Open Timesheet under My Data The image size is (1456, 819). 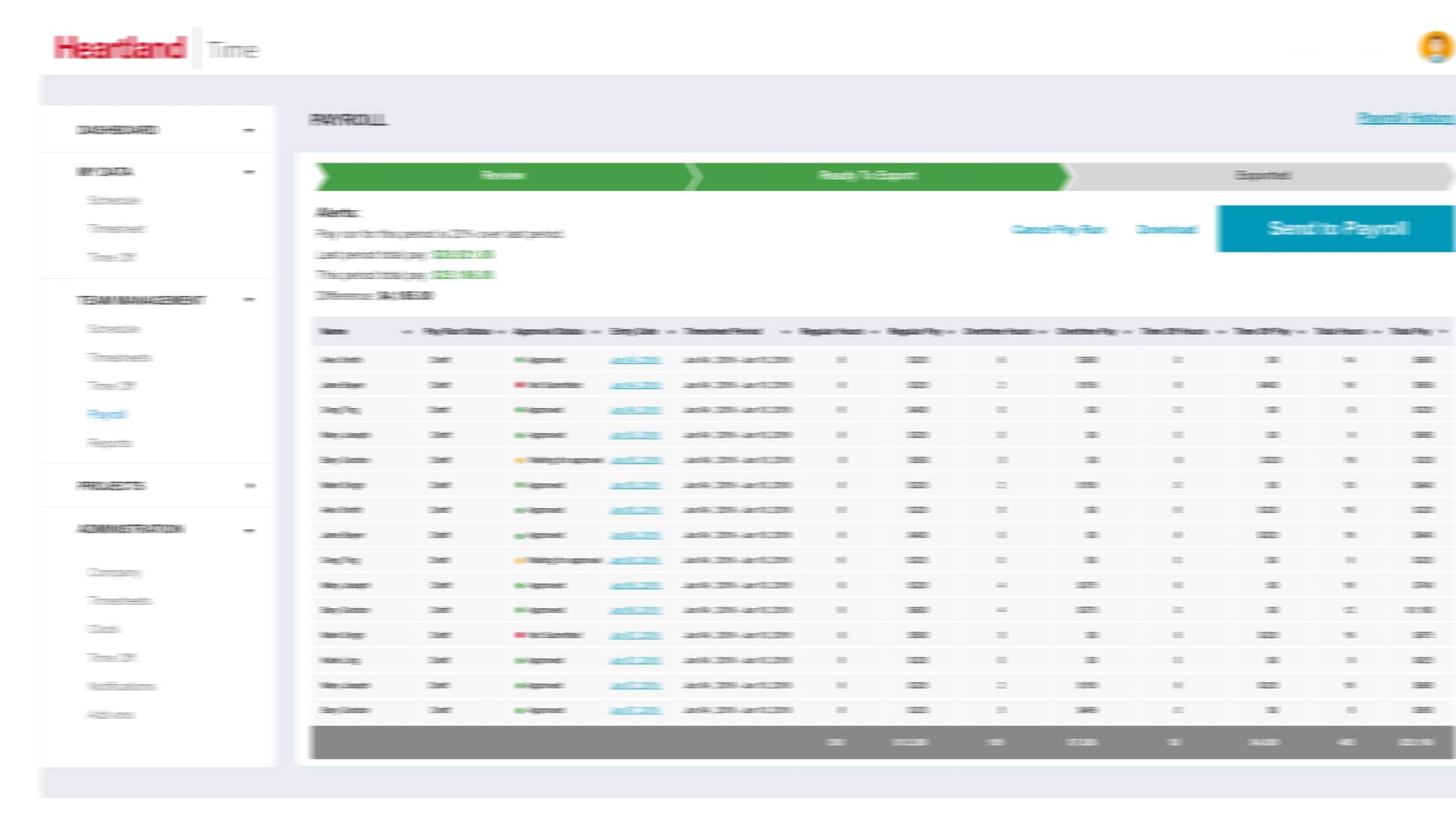117,229
